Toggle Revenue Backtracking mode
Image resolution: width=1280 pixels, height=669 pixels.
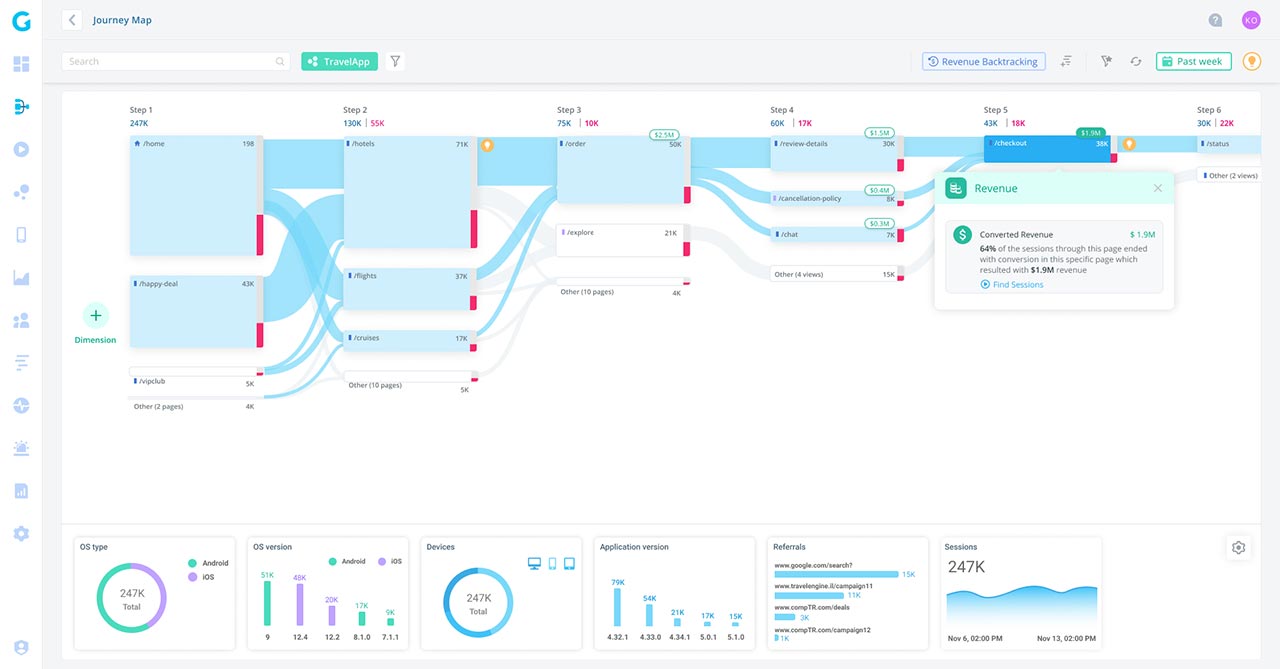coord(983,61)
